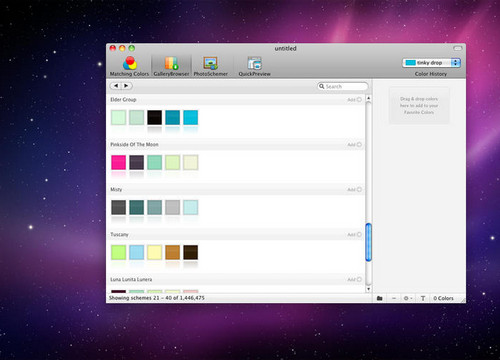Click the Elder Group title
This screenshot has width=500, height=360.
click(123, 100)
